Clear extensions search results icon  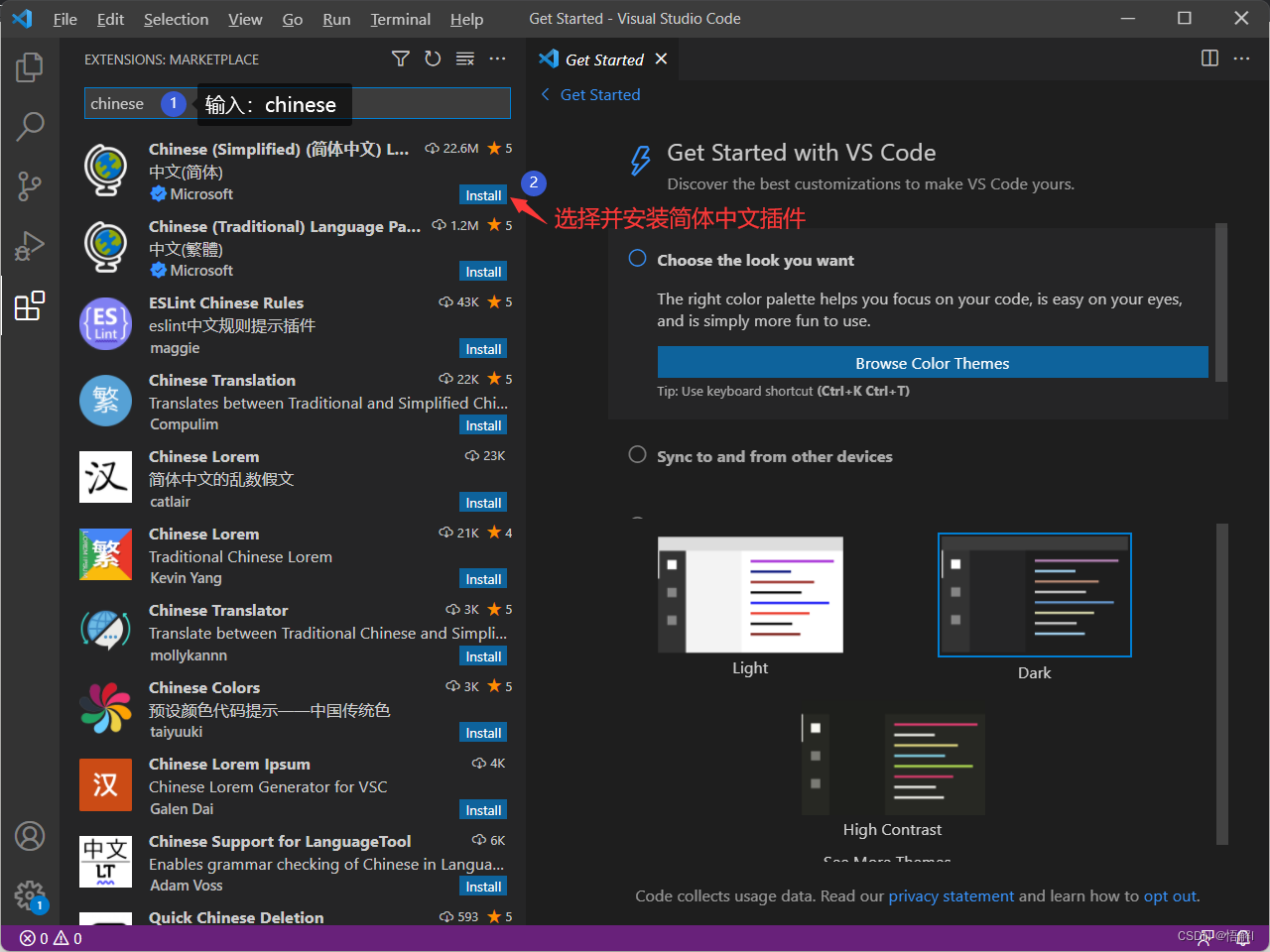pyautogui.click(x=464, y=59)
